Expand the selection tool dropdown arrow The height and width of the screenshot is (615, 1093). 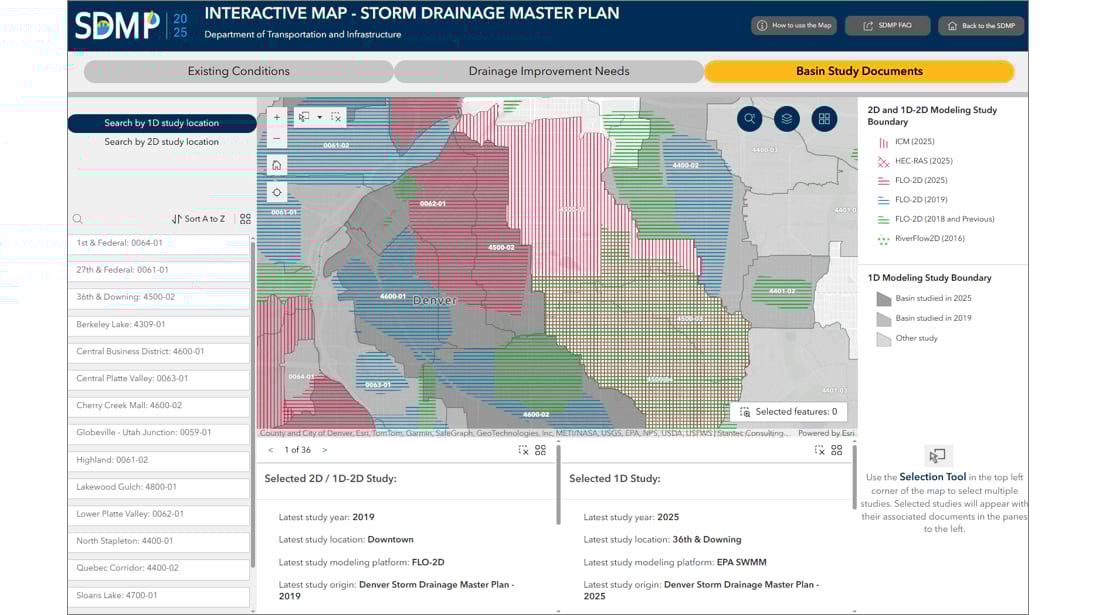pyautogui.click(x=320, y=117)
